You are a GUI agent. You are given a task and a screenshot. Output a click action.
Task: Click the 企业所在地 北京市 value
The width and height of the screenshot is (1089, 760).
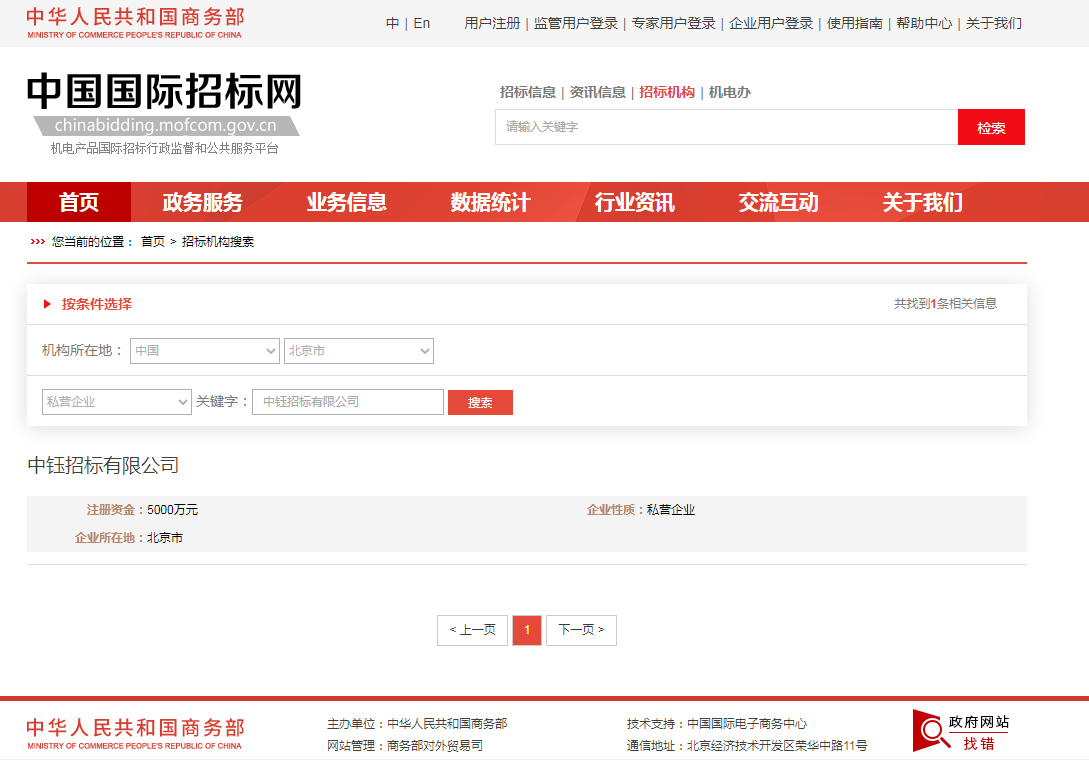165,538
